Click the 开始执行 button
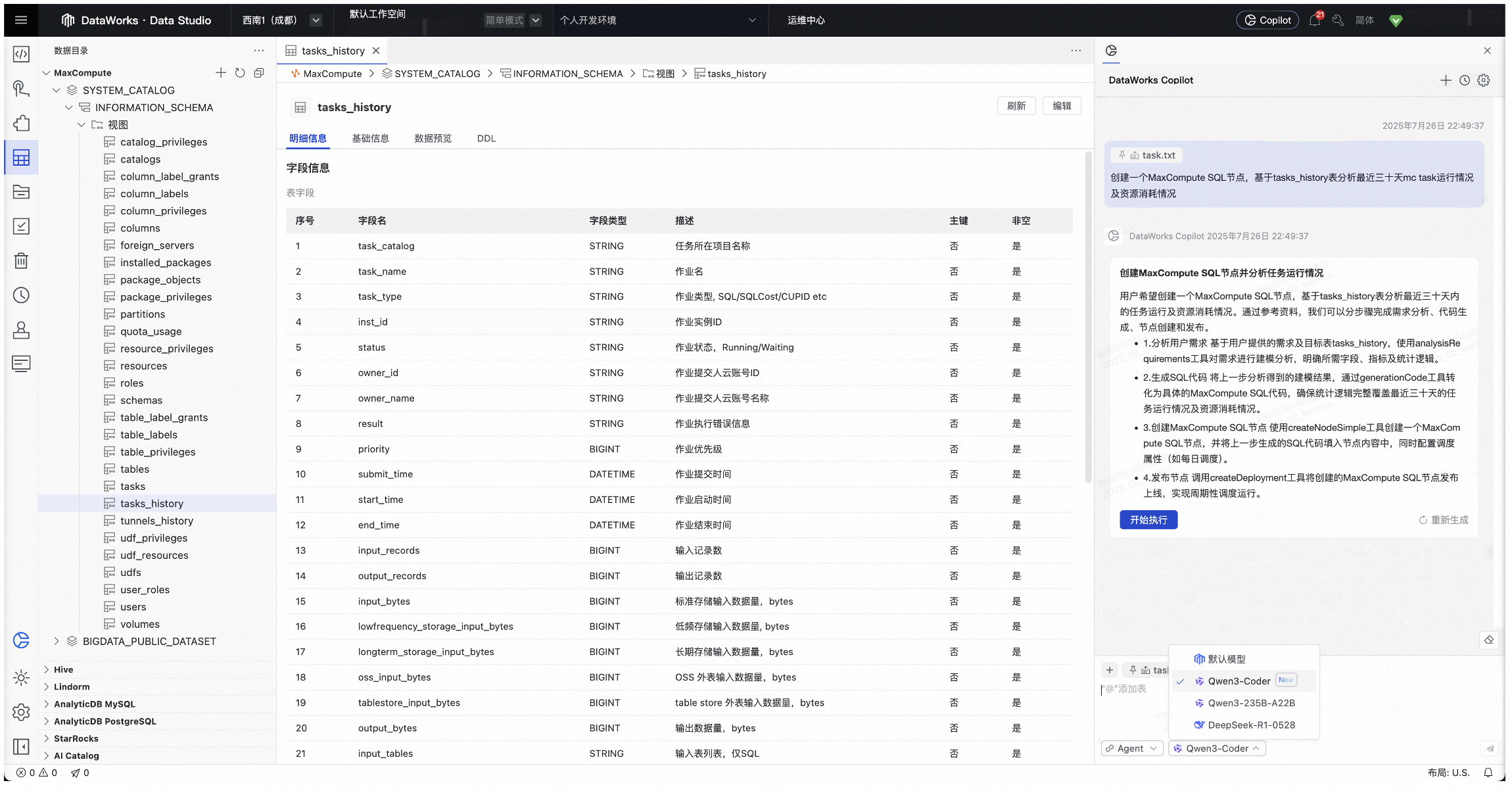 coord(1148,520)
